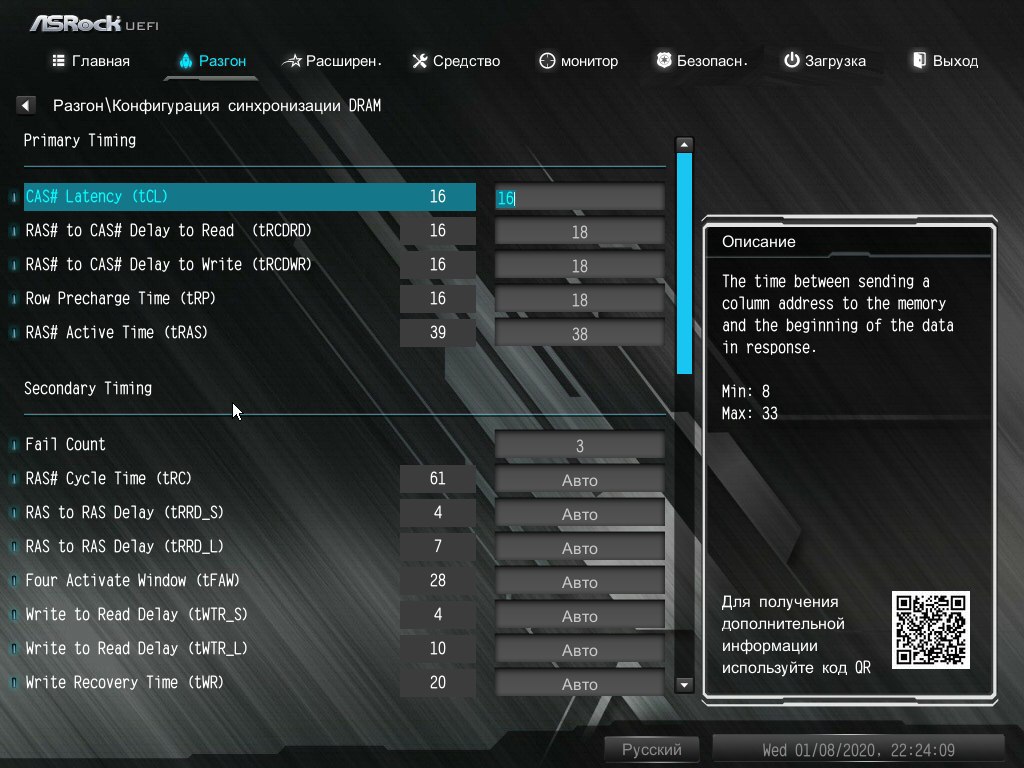Open the tRRD_S Авто setting field
The width and height of the screenshot is (1024, 768).
point(579,513)
